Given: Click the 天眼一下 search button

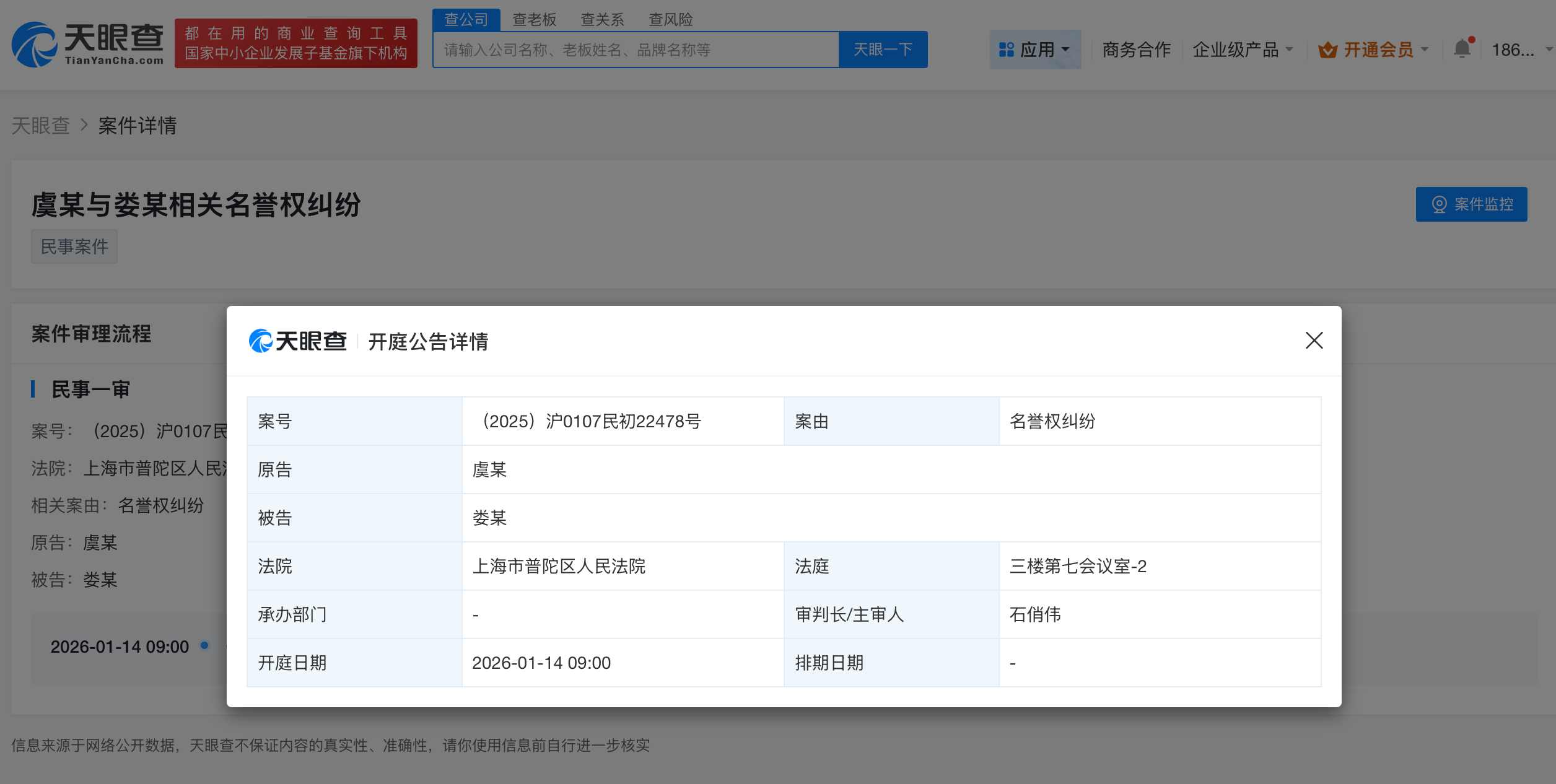Looking at the screenshot, I should pyautogui.click(x=882, y=49).
